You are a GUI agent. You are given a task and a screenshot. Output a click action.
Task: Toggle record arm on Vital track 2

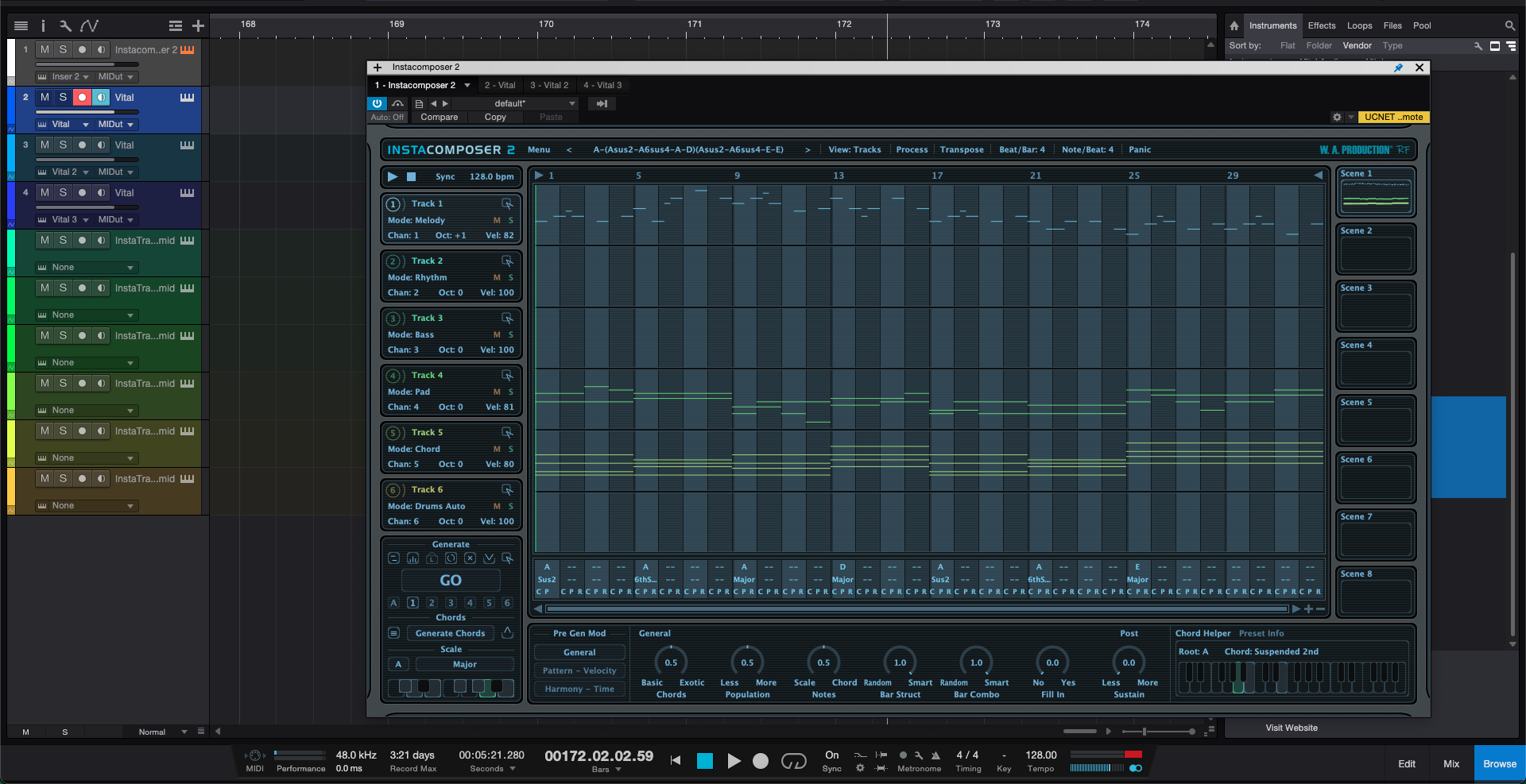(x=82, y=97)
